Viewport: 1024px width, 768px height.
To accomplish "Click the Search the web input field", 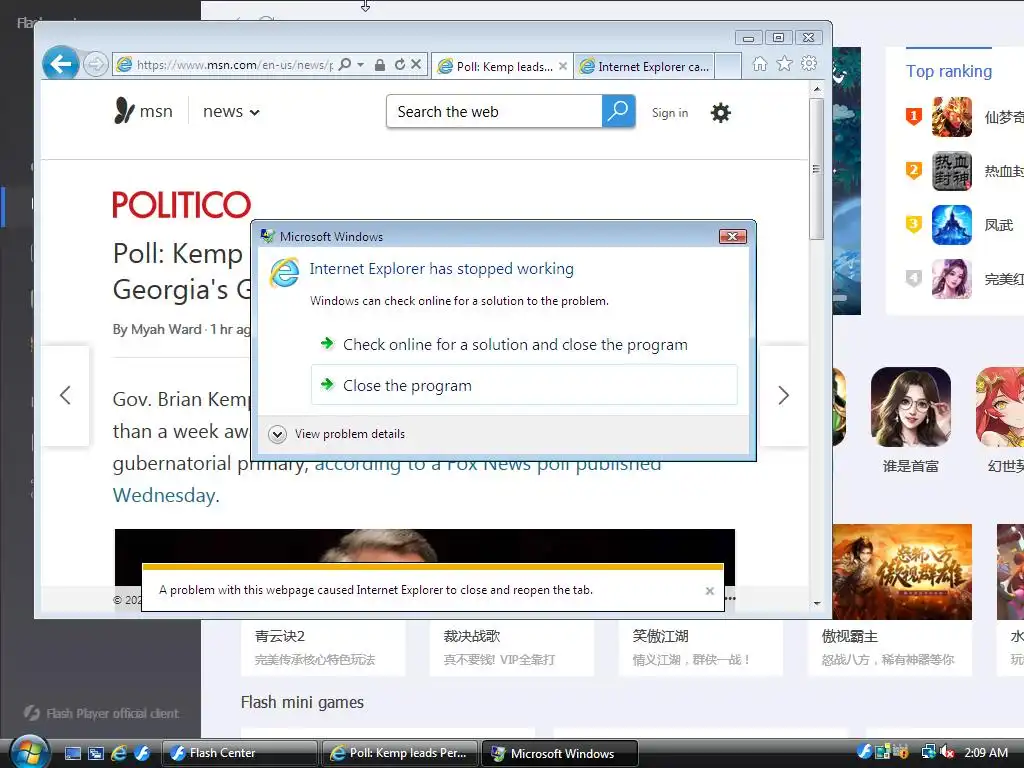I will [x=494, y=112].
